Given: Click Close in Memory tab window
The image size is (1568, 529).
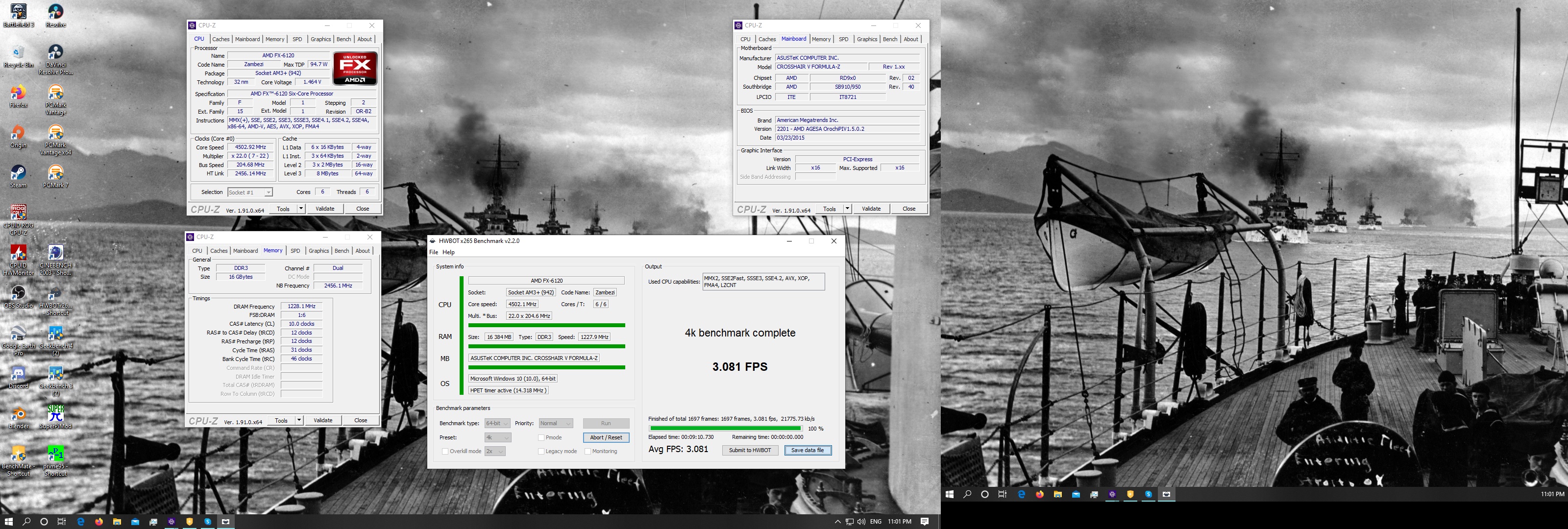Looking at the screenshot, I should coord(361,421).
